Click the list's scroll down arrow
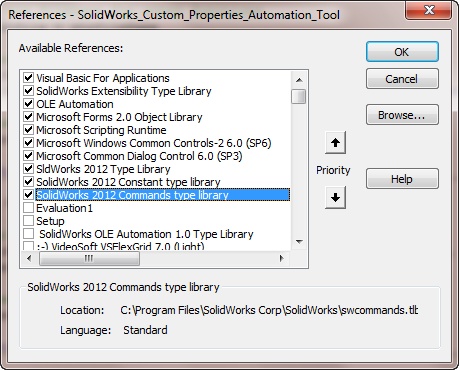The height and width of the screenshot is (370, 459). click(x=299, y=241)
